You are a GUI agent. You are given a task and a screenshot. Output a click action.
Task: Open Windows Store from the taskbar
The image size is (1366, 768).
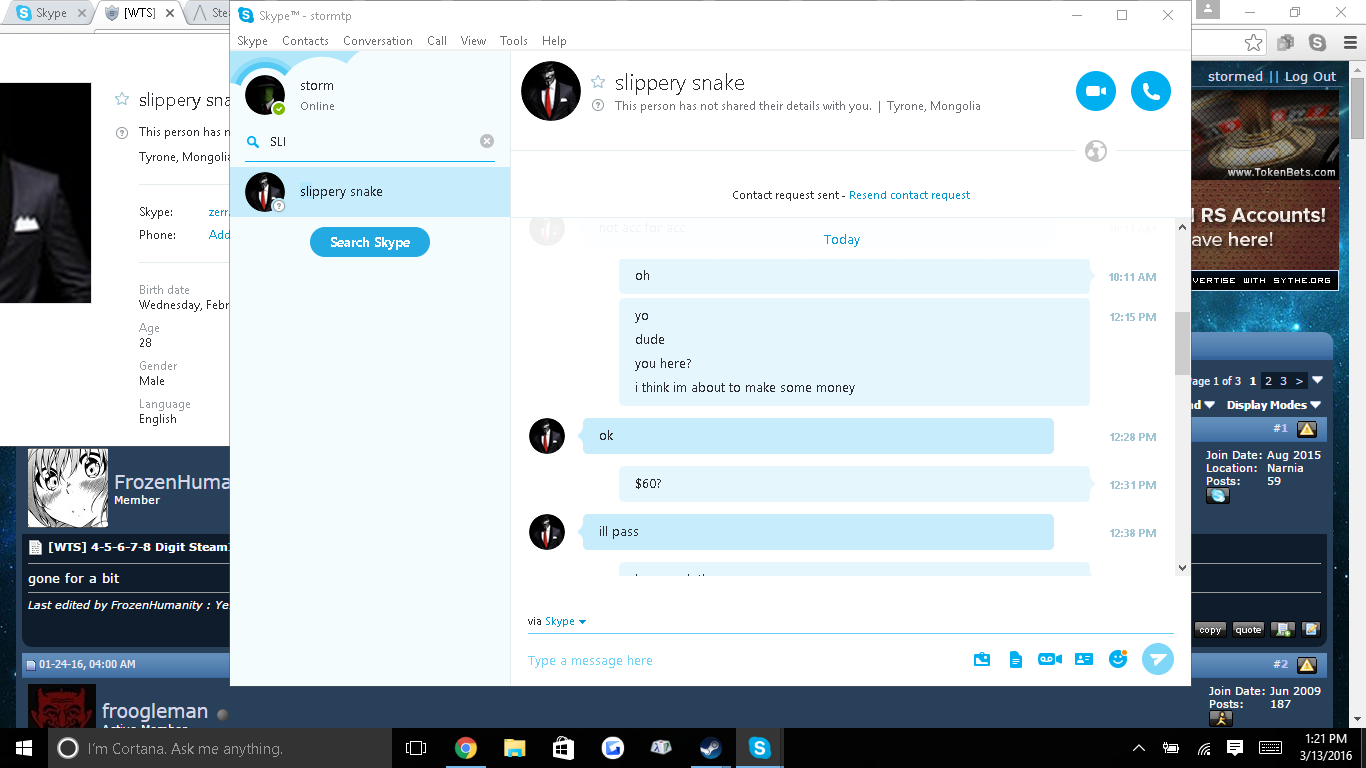(x=564, y=748)
